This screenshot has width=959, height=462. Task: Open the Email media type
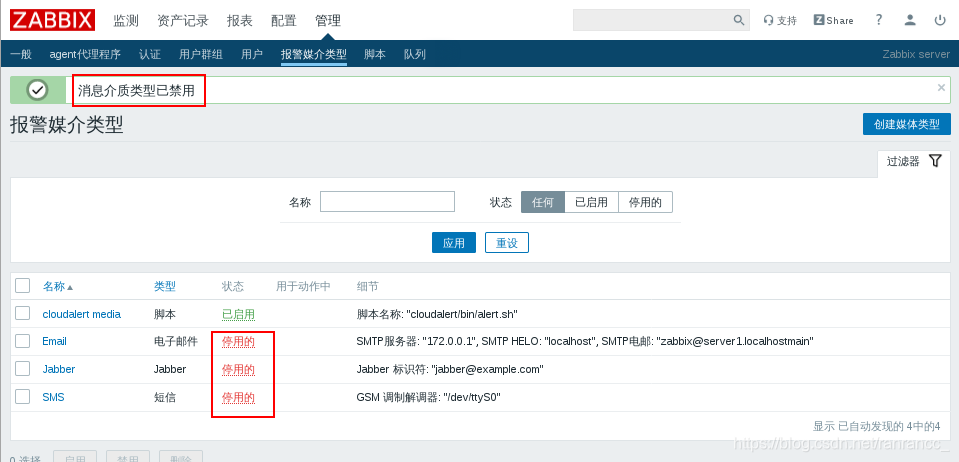pyautogui.click(x=54, y=341)
